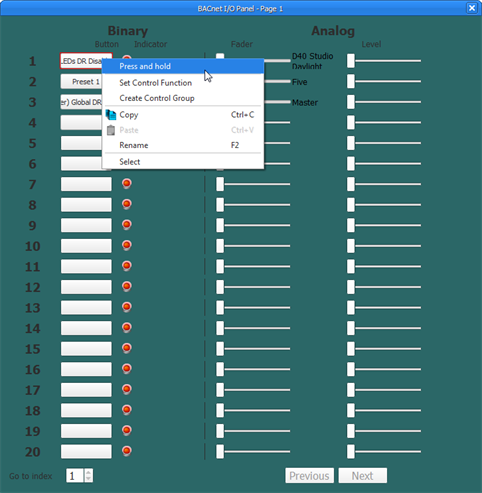Viewport: 482px width, 493px height.
Task: Click the Next page button
Action: [x=363, y=476]
